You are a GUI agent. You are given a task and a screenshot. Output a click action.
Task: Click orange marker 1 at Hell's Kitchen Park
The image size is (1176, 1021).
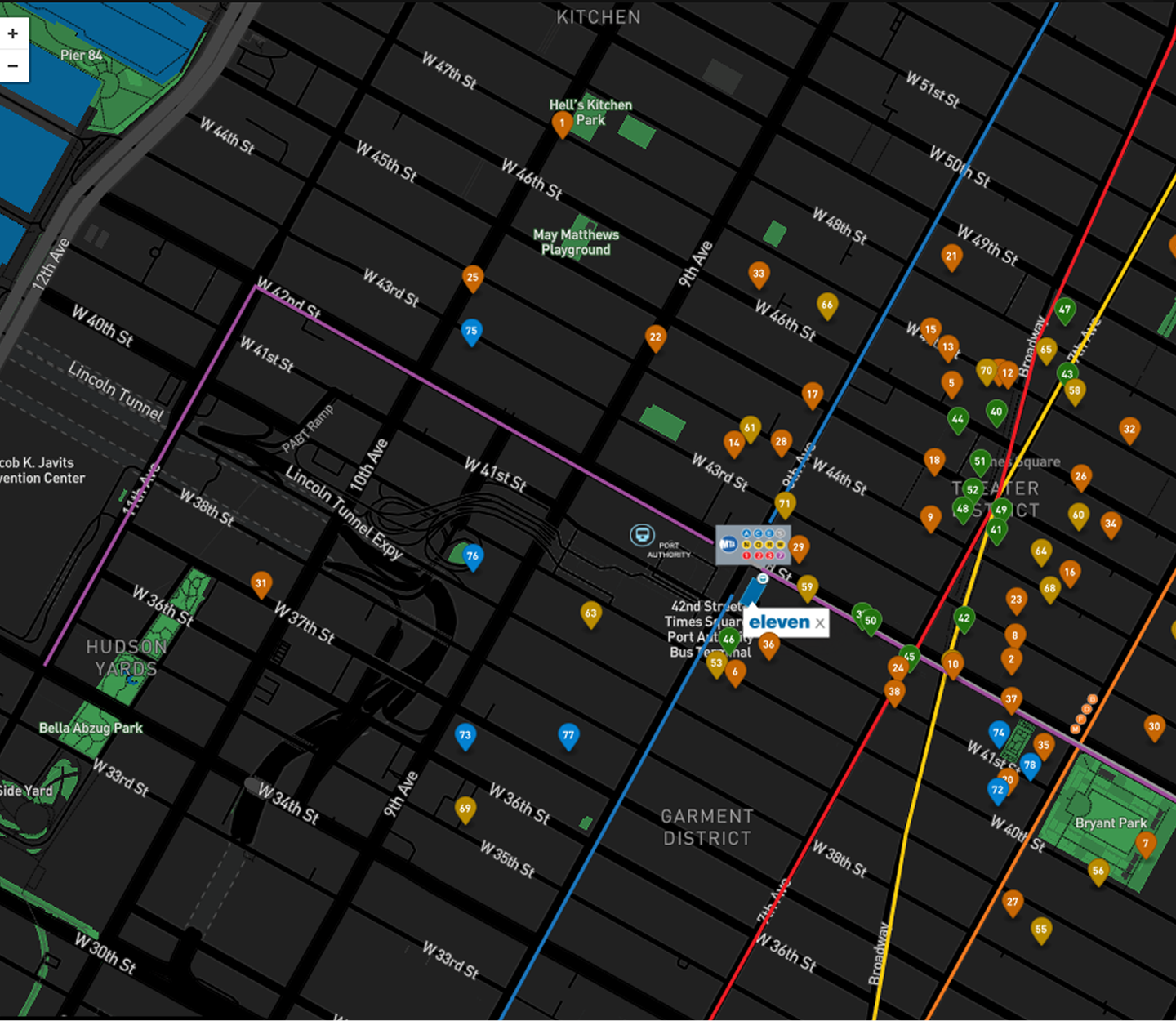pyautogui.click(x=562, y=124)
